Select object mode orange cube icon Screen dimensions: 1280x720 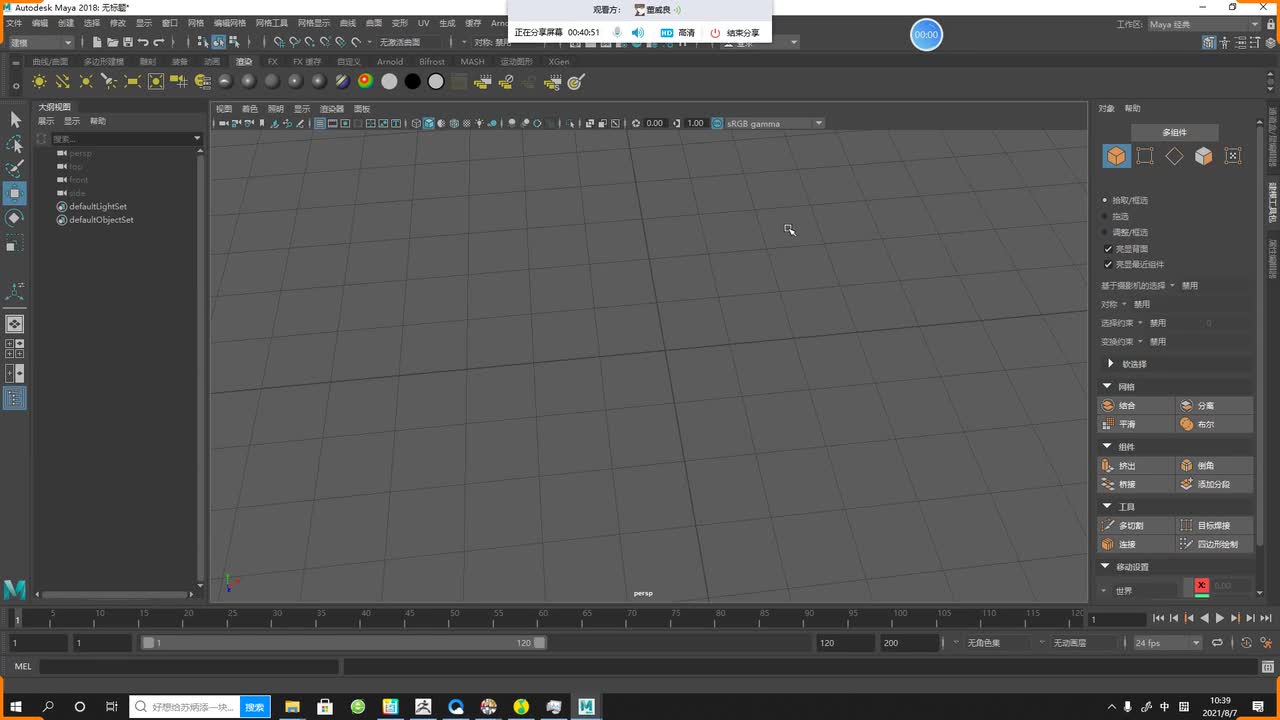click(1115, 156)
